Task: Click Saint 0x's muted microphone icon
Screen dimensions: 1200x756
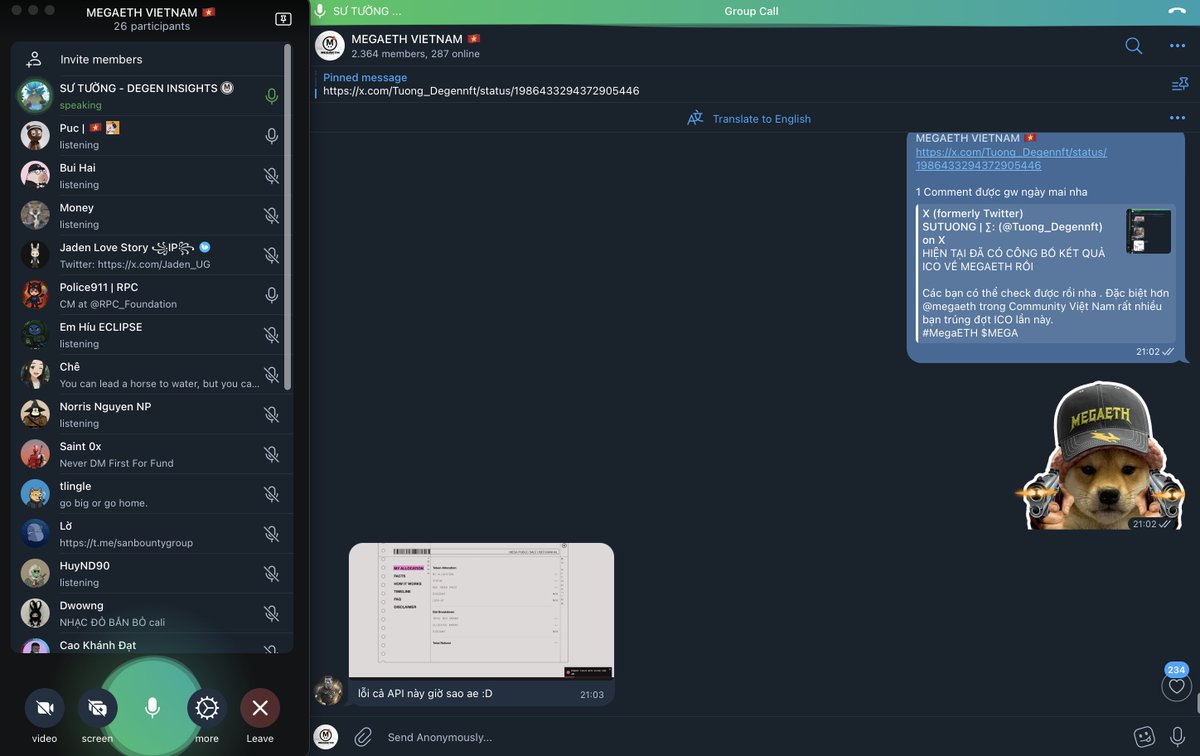Action: [x=271, y=454]
